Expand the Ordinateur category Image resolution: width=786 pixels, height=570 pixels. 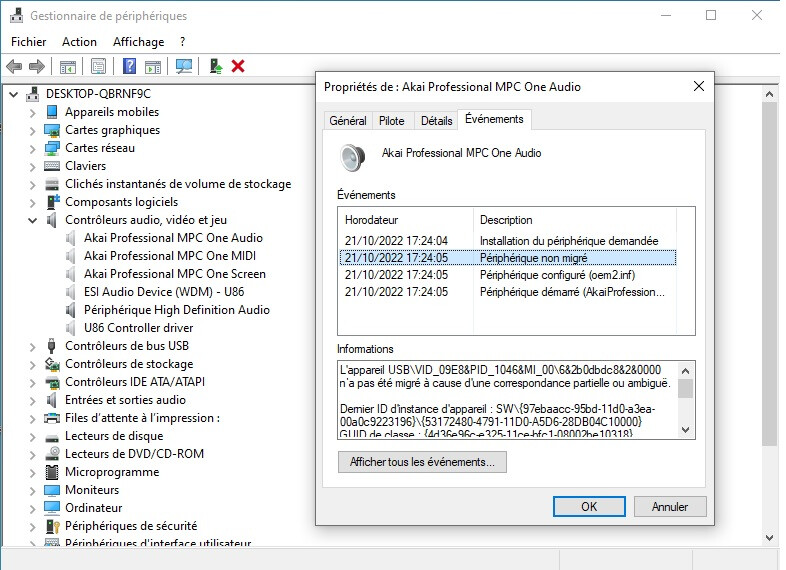pyautogui.click(x=33, y=509)
